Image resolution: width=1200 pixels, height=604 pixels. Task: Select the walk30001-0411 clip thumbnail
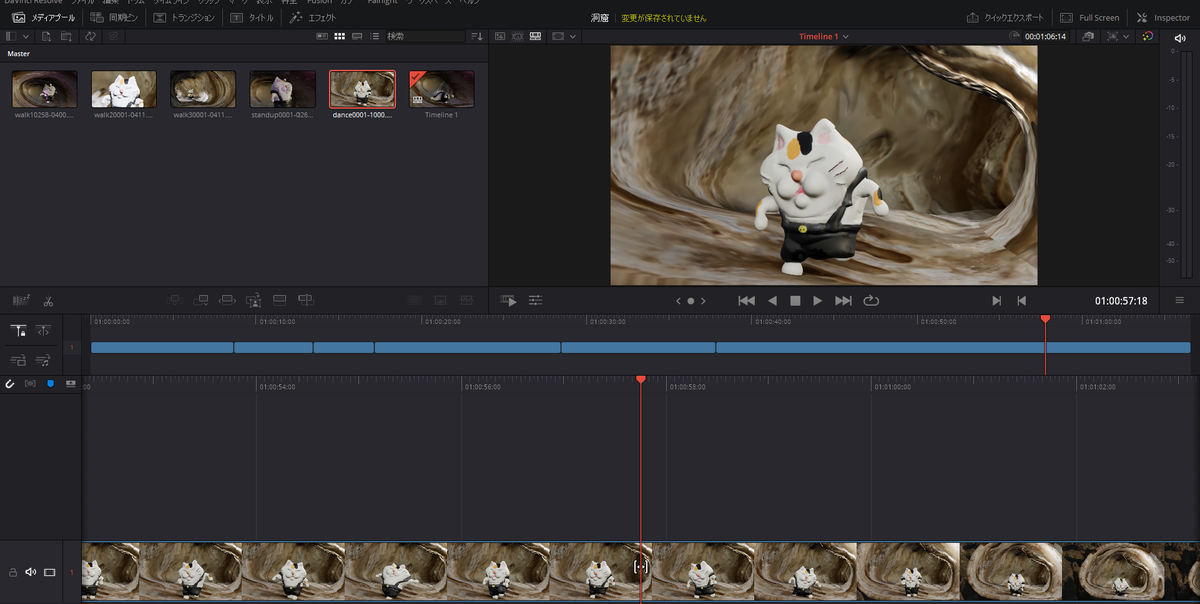(203, 89)
